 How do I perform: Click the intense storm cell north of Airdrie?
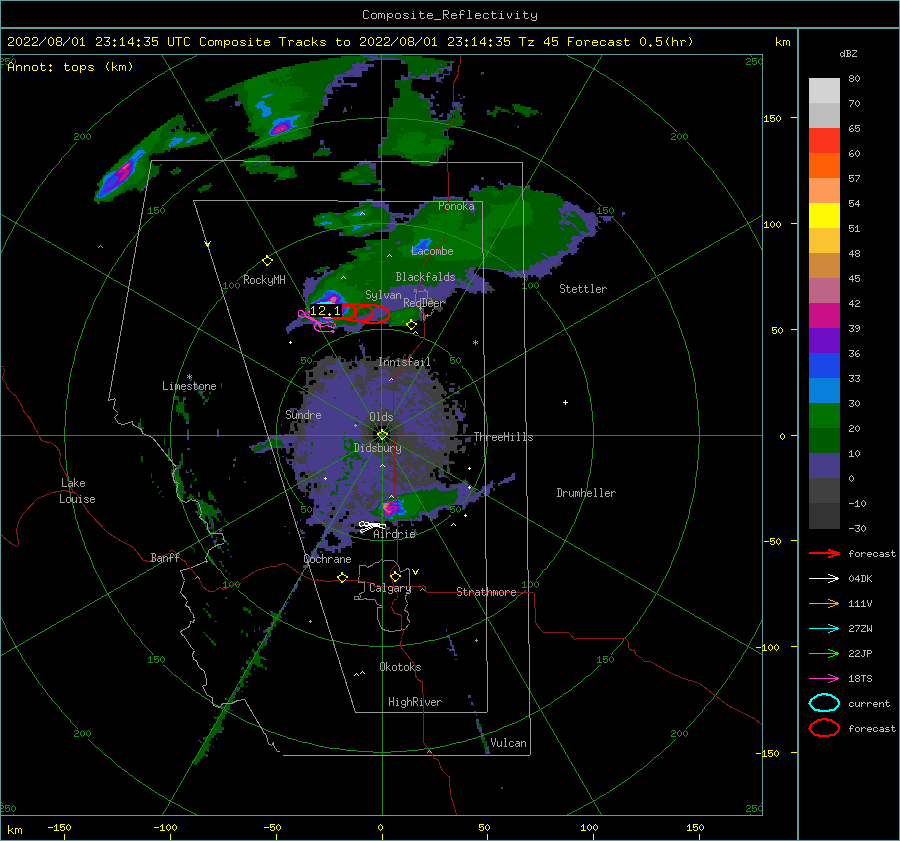392,507
